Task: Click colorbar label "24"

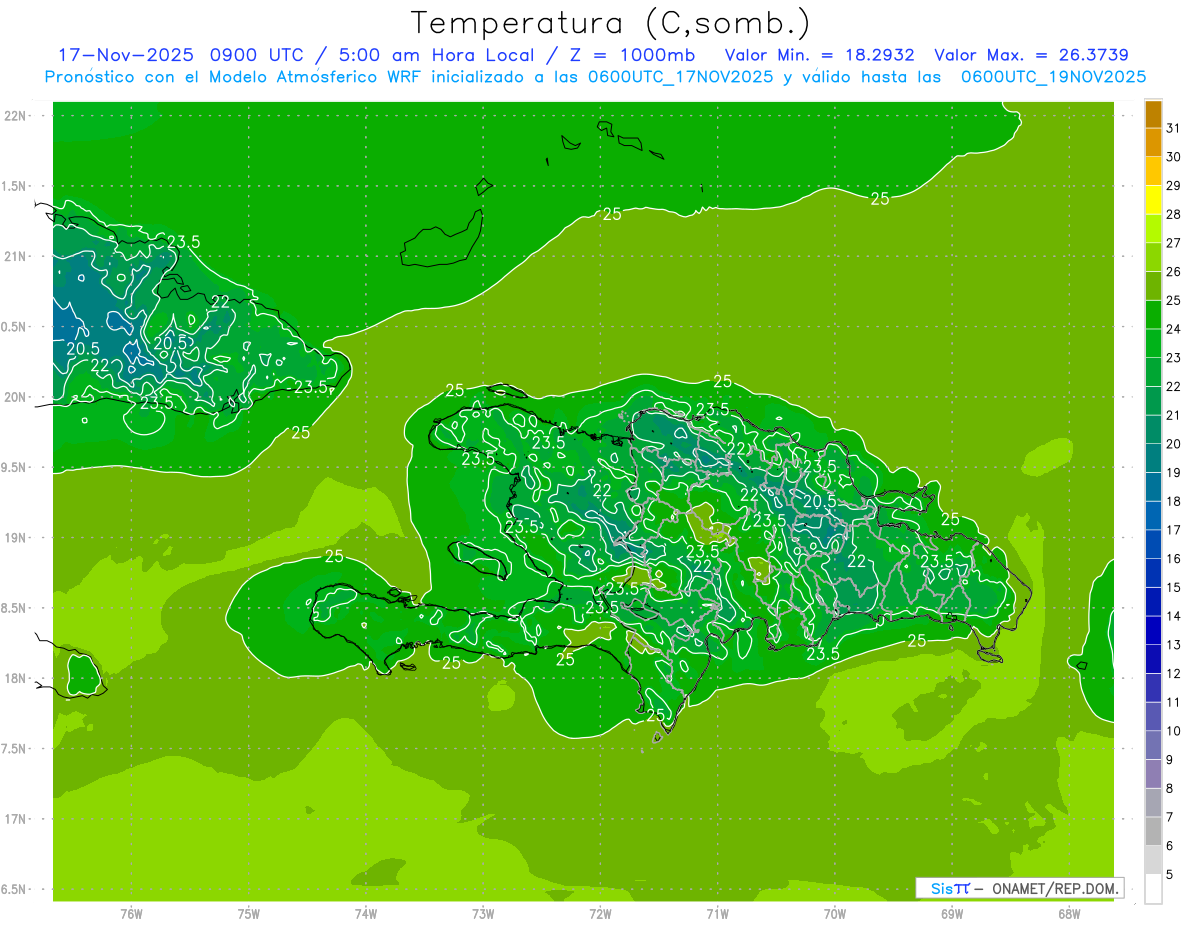Action: click(1174, 329)
